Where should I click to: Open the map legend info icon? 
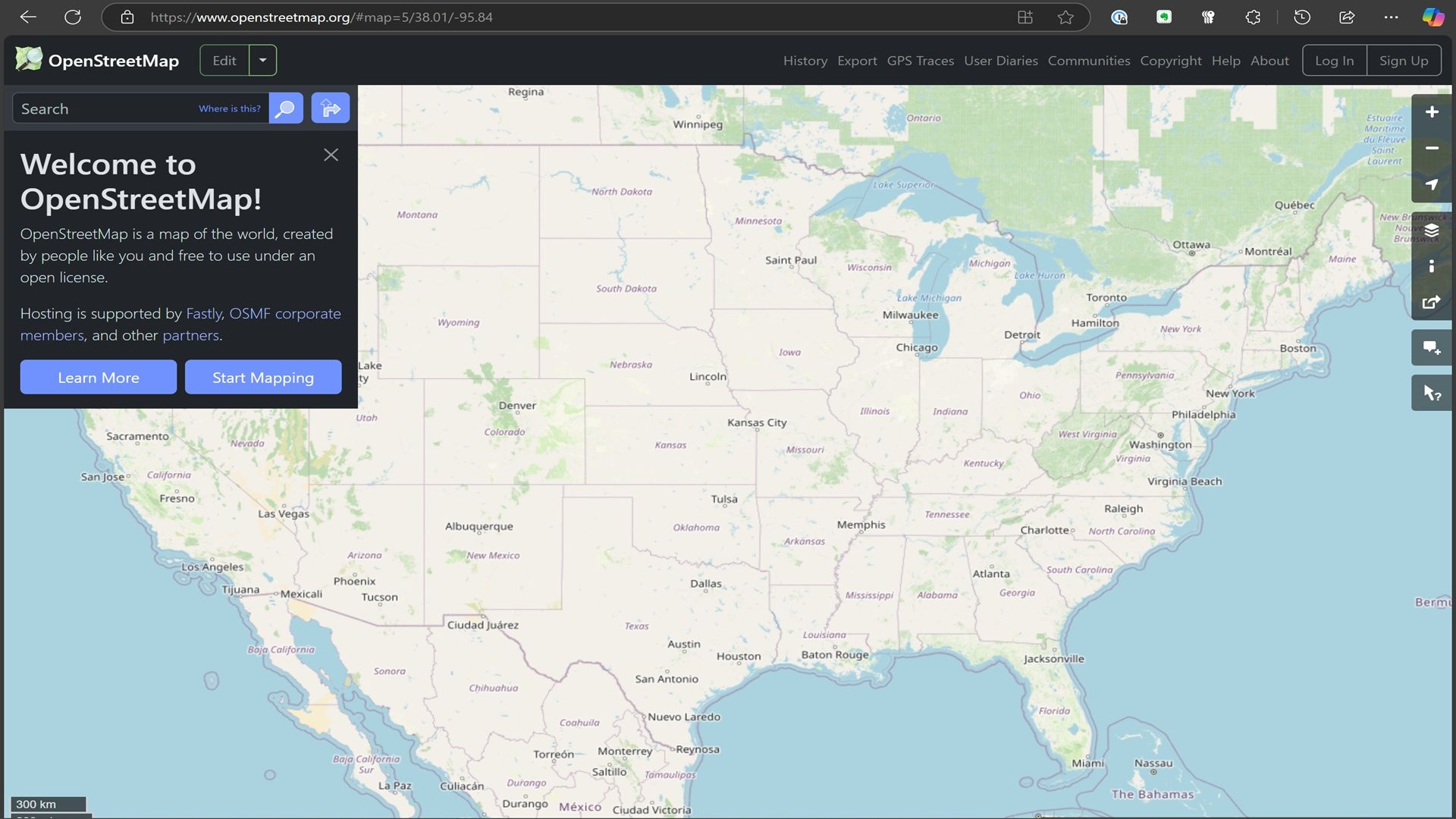[1432, 266]
